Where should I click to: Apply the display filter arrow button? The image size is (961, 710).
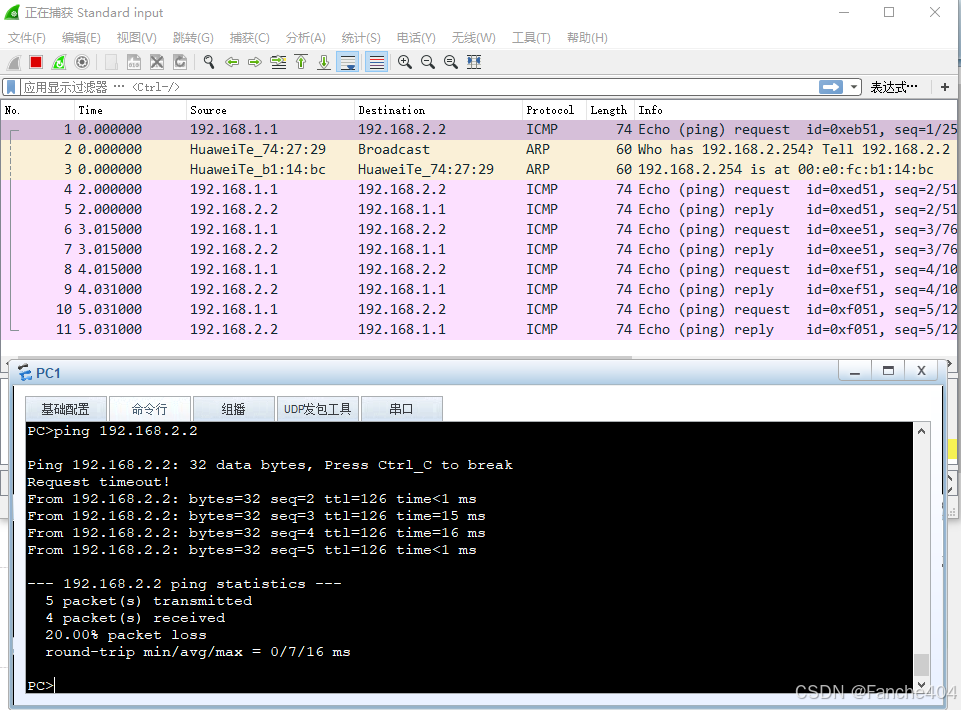[830, 87]
